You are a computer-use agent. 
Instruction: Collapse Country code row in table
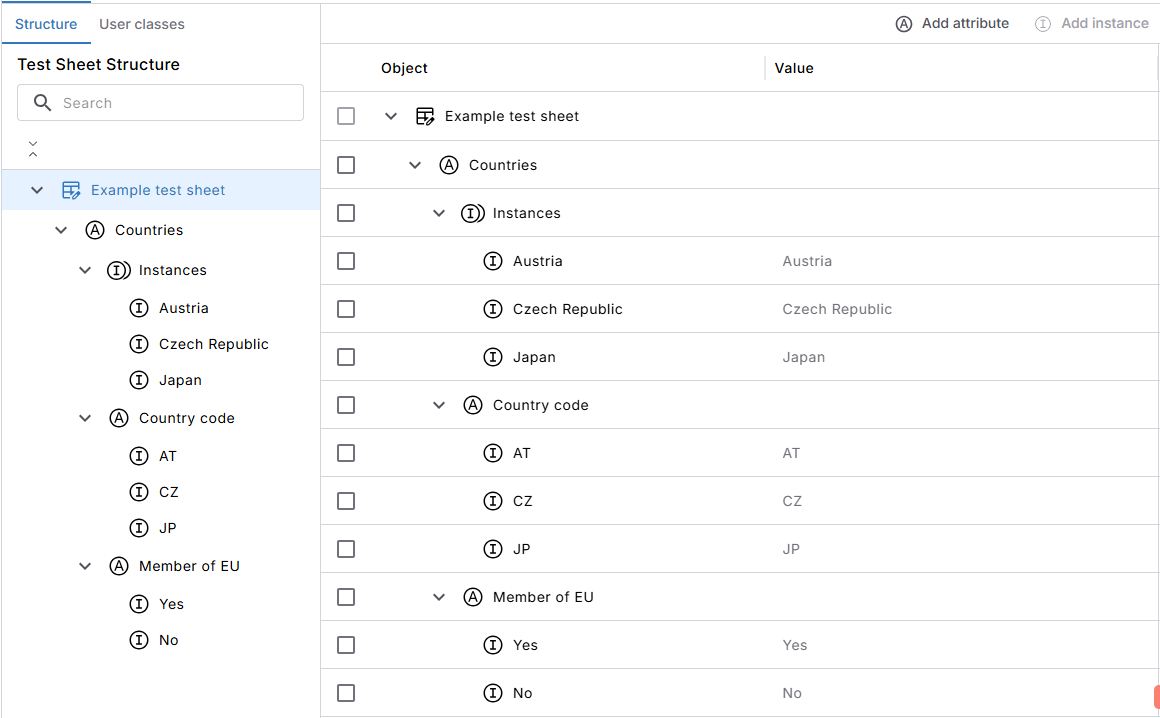click(439, 405)
